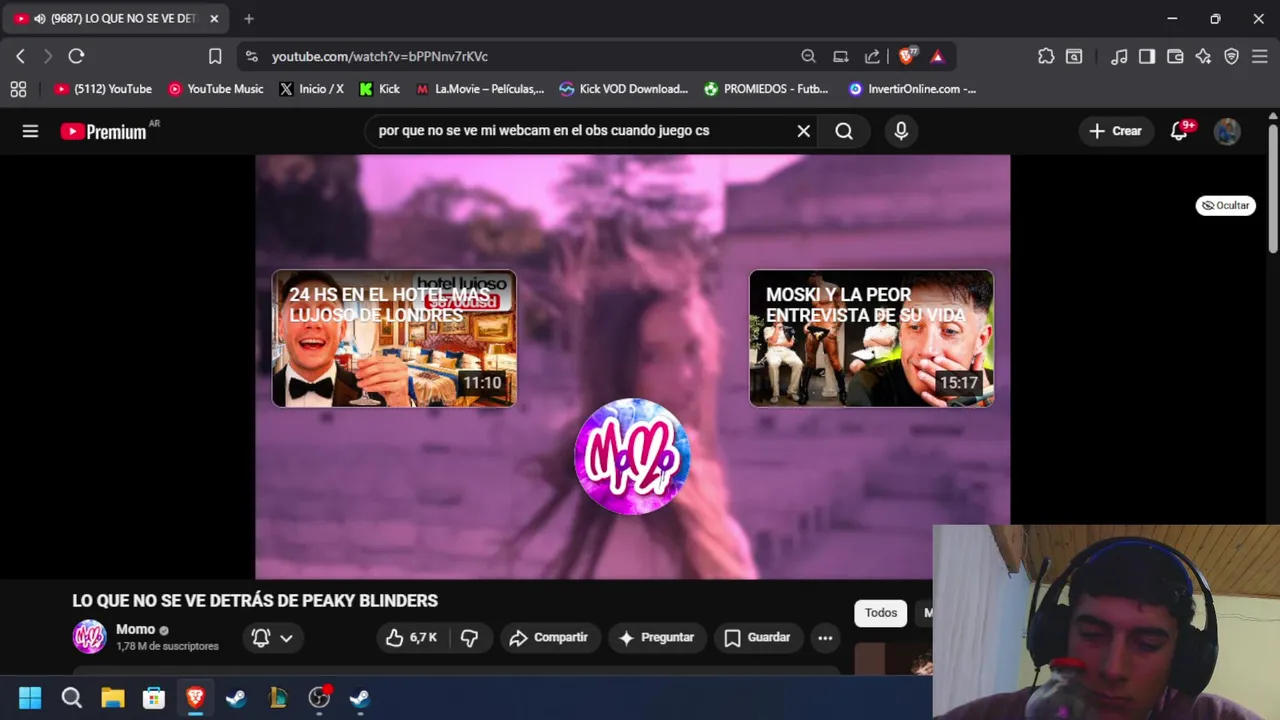1280x720 pixels.
Task: Open the (5112) YouTube bookmark
Action: [x=103, y=89]
